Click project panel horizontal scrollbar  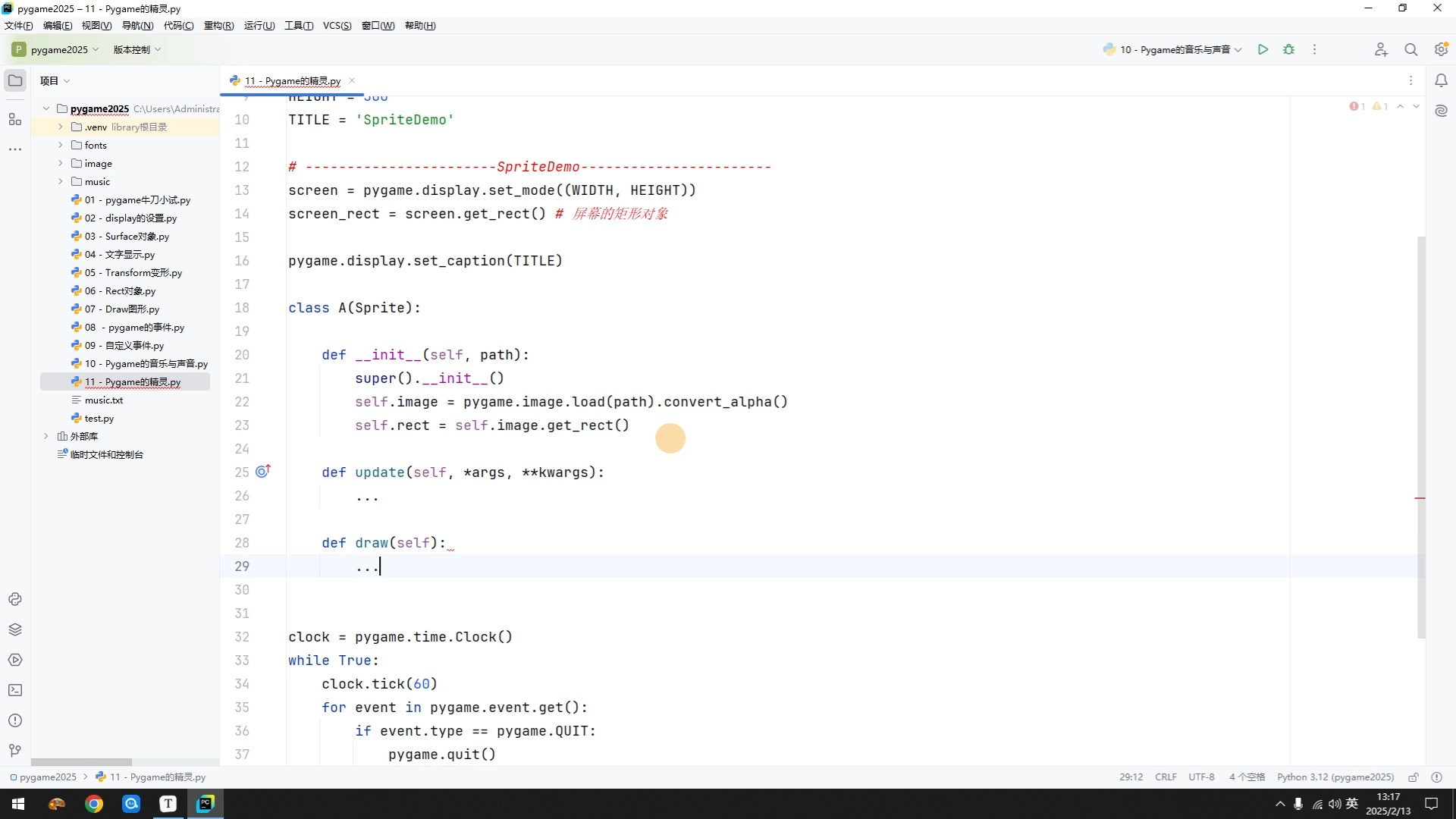pyautogui.click(x=81, y=761)
